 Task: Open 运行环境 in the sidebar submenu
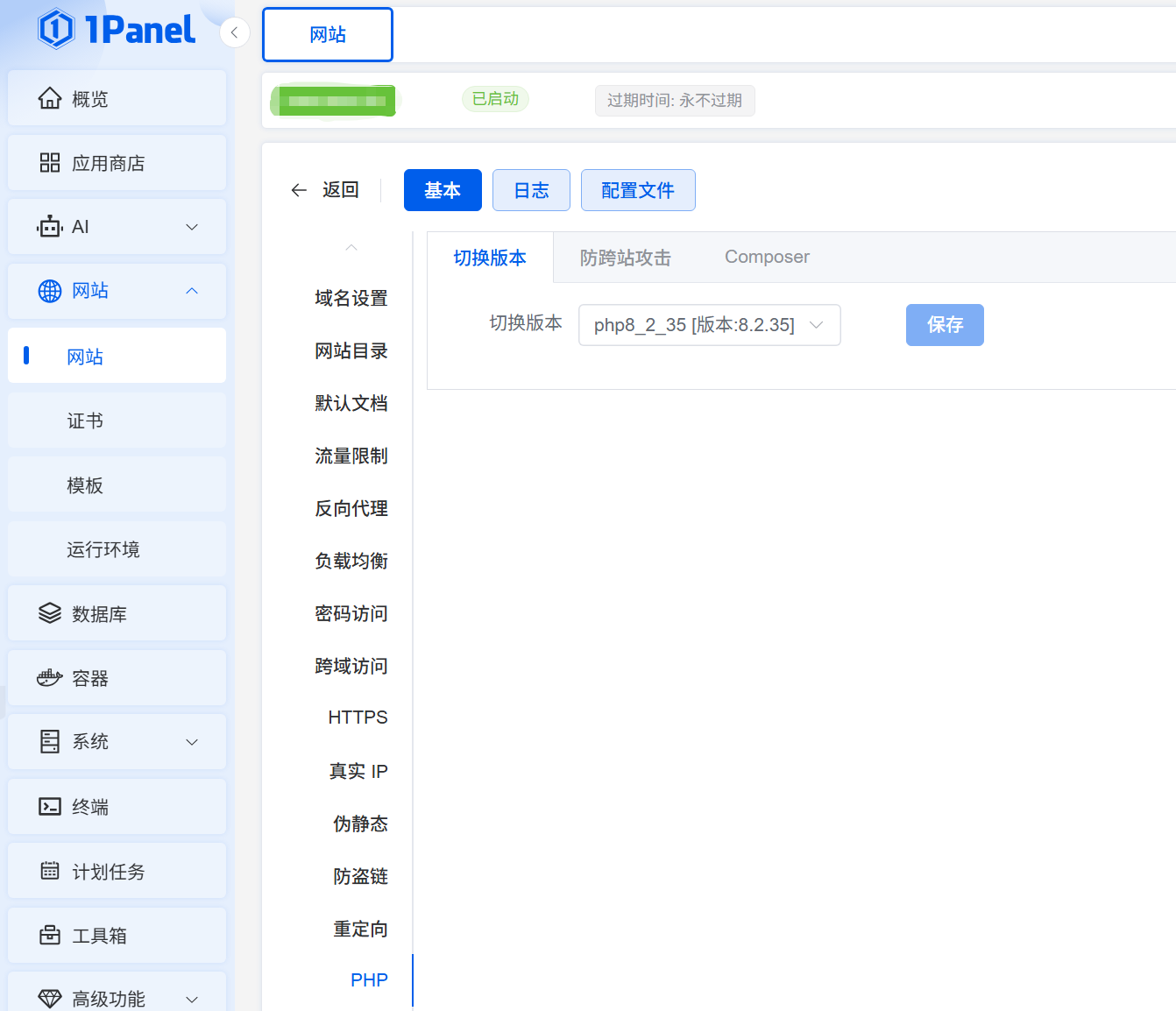[117, 549]
